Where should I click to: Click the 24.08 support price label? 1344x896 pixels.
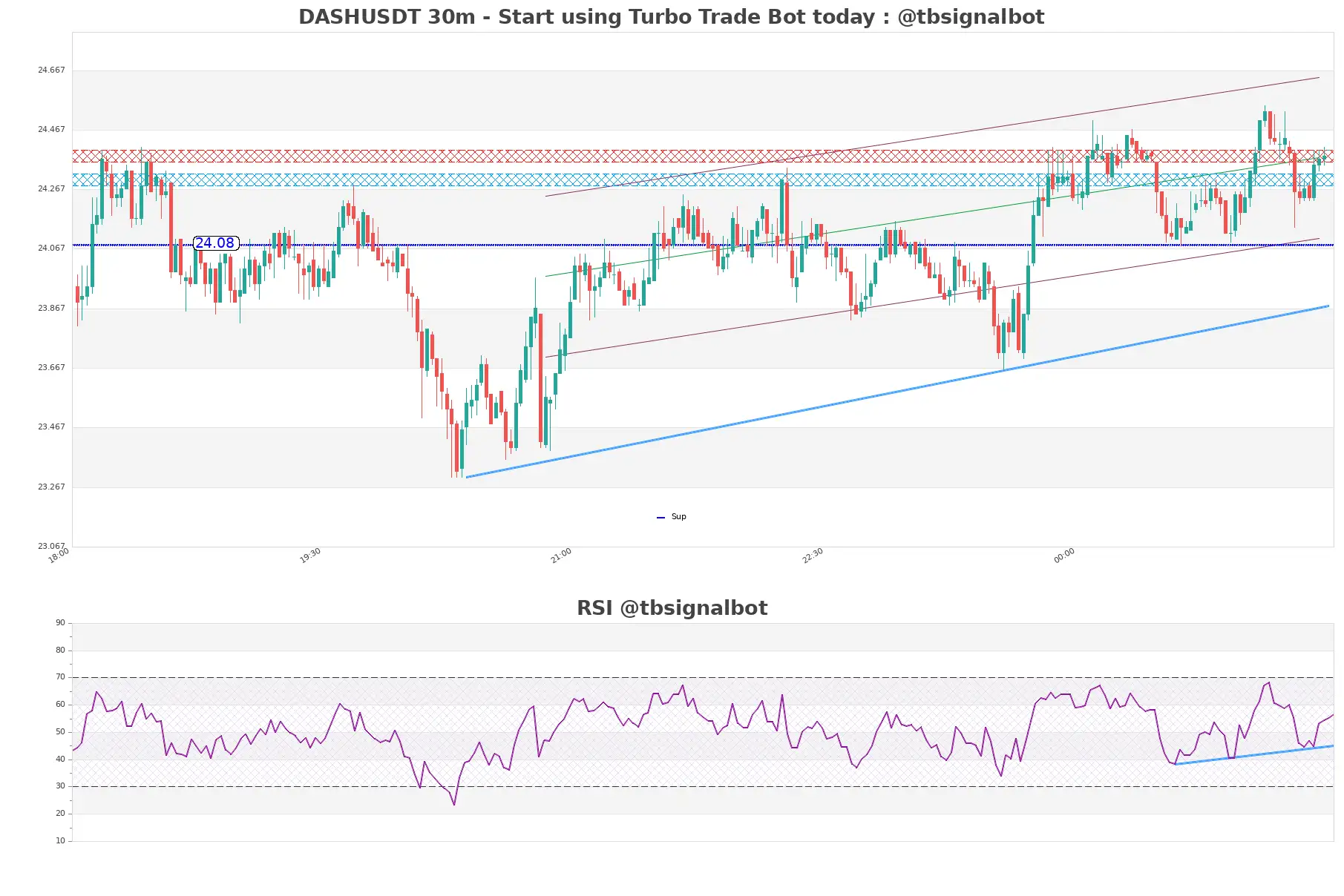215,243
